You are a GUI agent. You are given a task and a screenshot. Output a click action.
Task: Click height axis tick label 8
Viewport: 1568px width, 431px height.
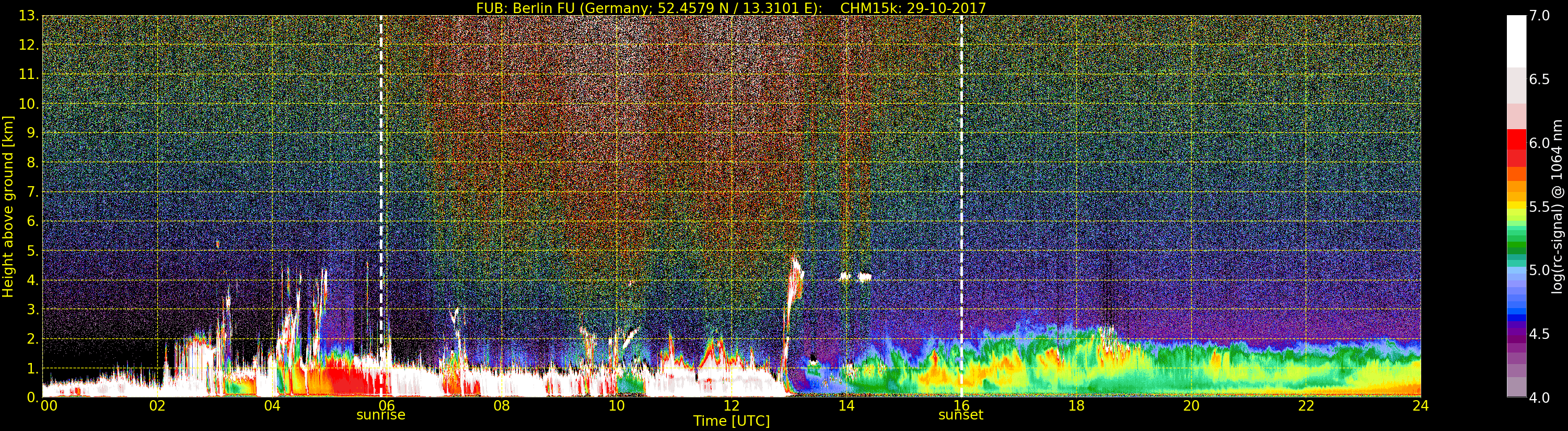(x=32, y=163)
